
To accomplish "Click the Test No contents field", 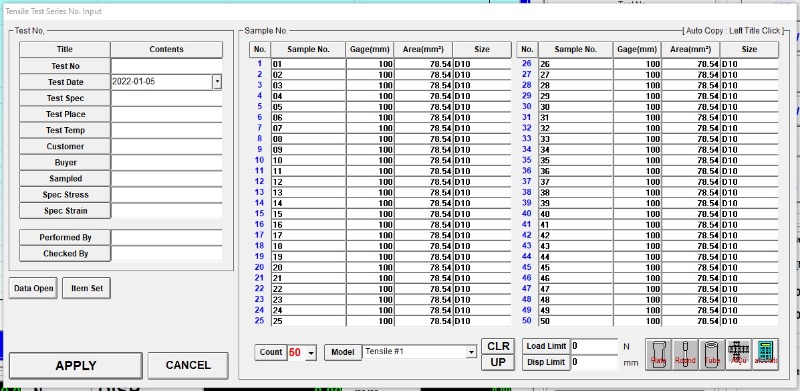I will click(166, 66).
